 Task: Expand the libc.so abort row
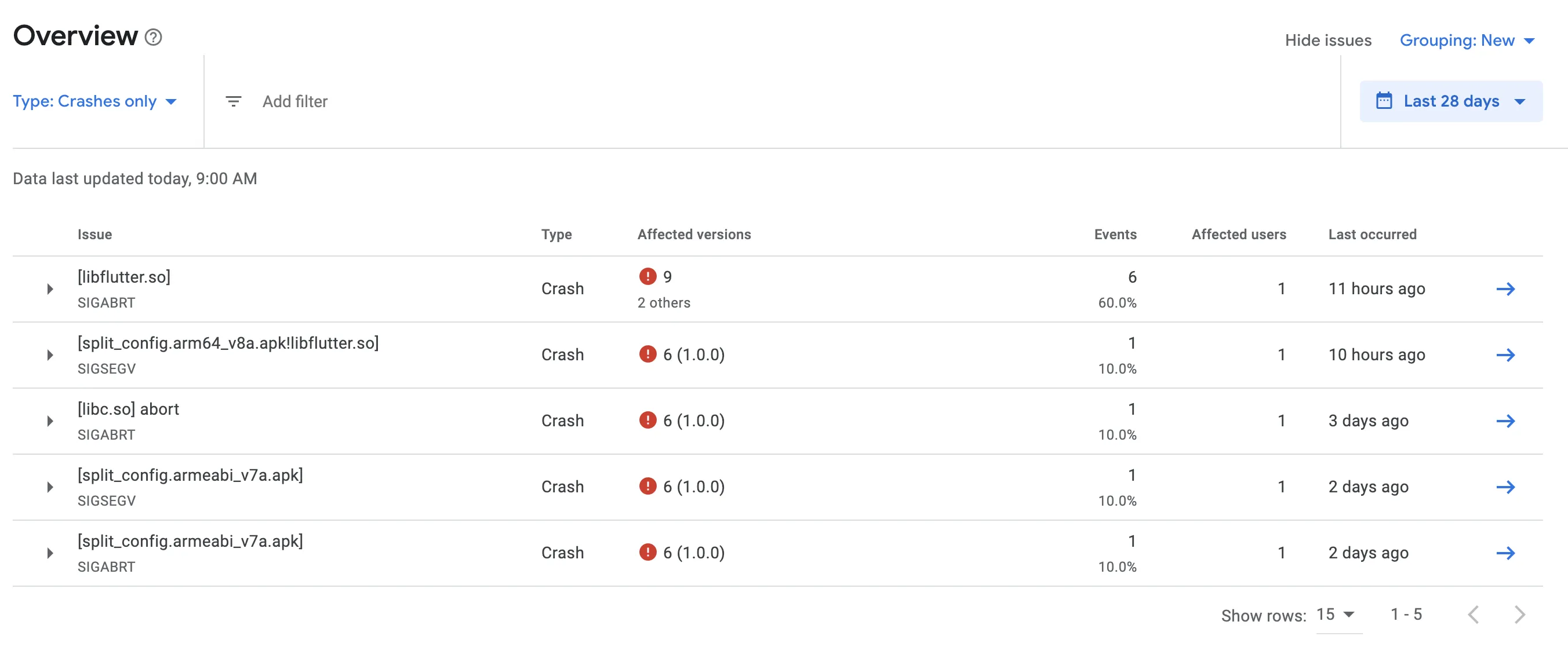click(x=50, y=421)
